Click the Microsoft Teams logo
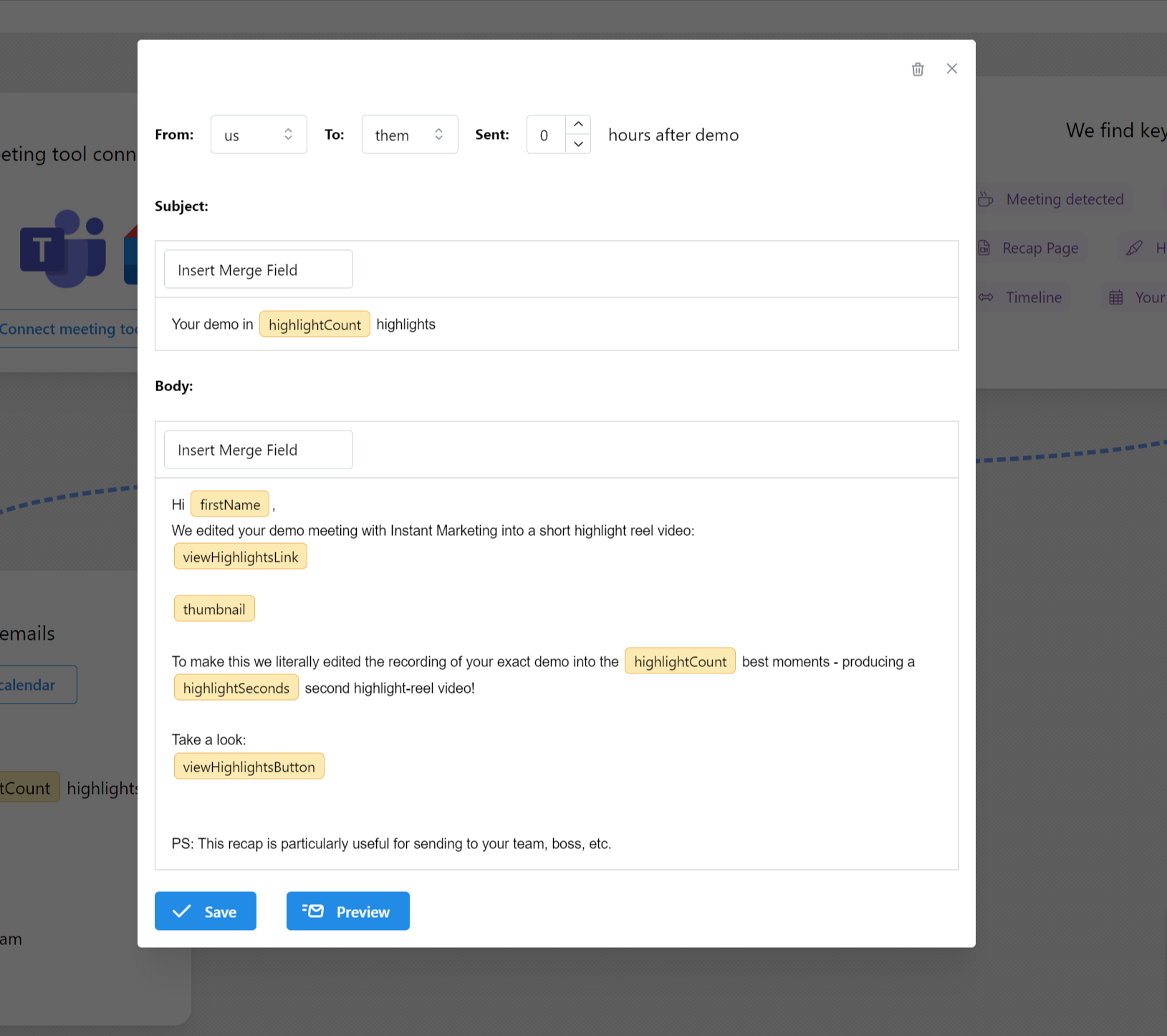Image resolution: width=1167 pixels, height=1036 pixels. [63, 249]
